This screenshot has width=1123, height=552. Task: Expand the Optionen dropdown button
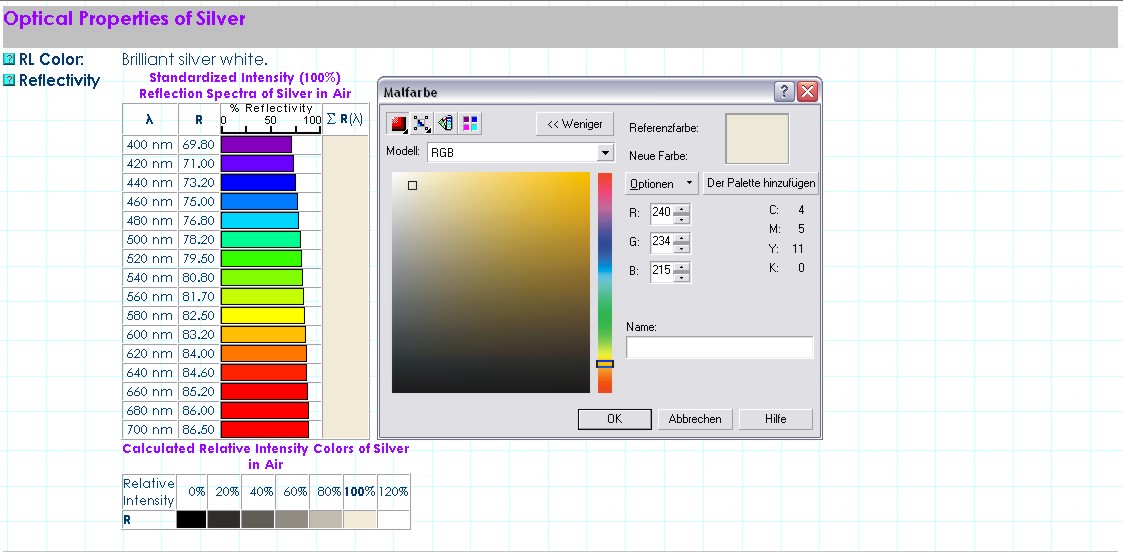[x=662, y=184]
